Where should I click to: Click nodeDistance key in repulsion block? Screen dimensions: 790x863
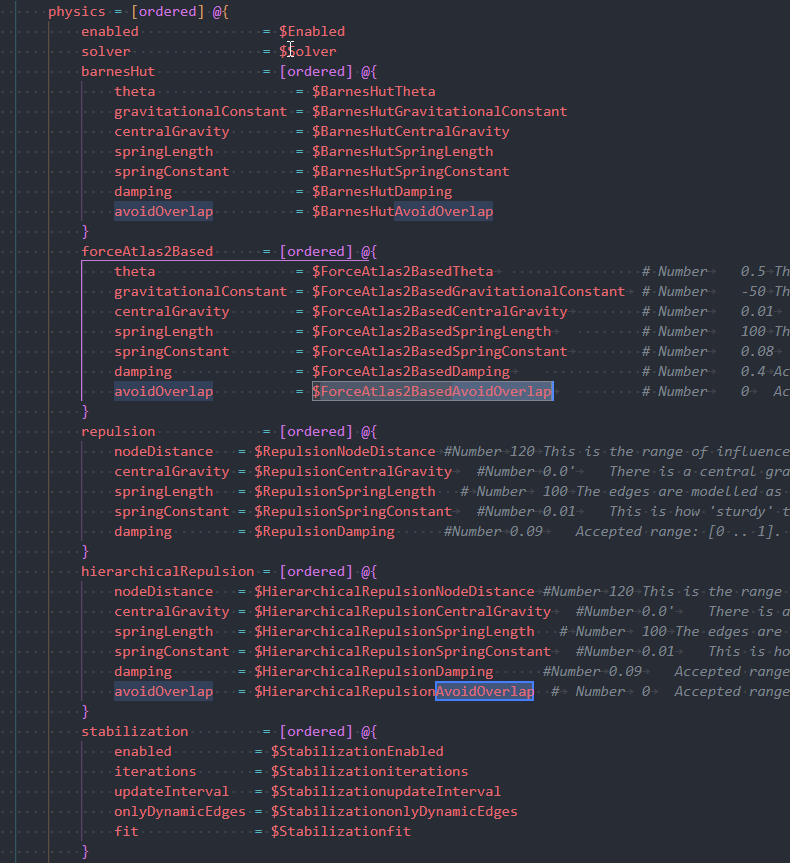(164, 451)
